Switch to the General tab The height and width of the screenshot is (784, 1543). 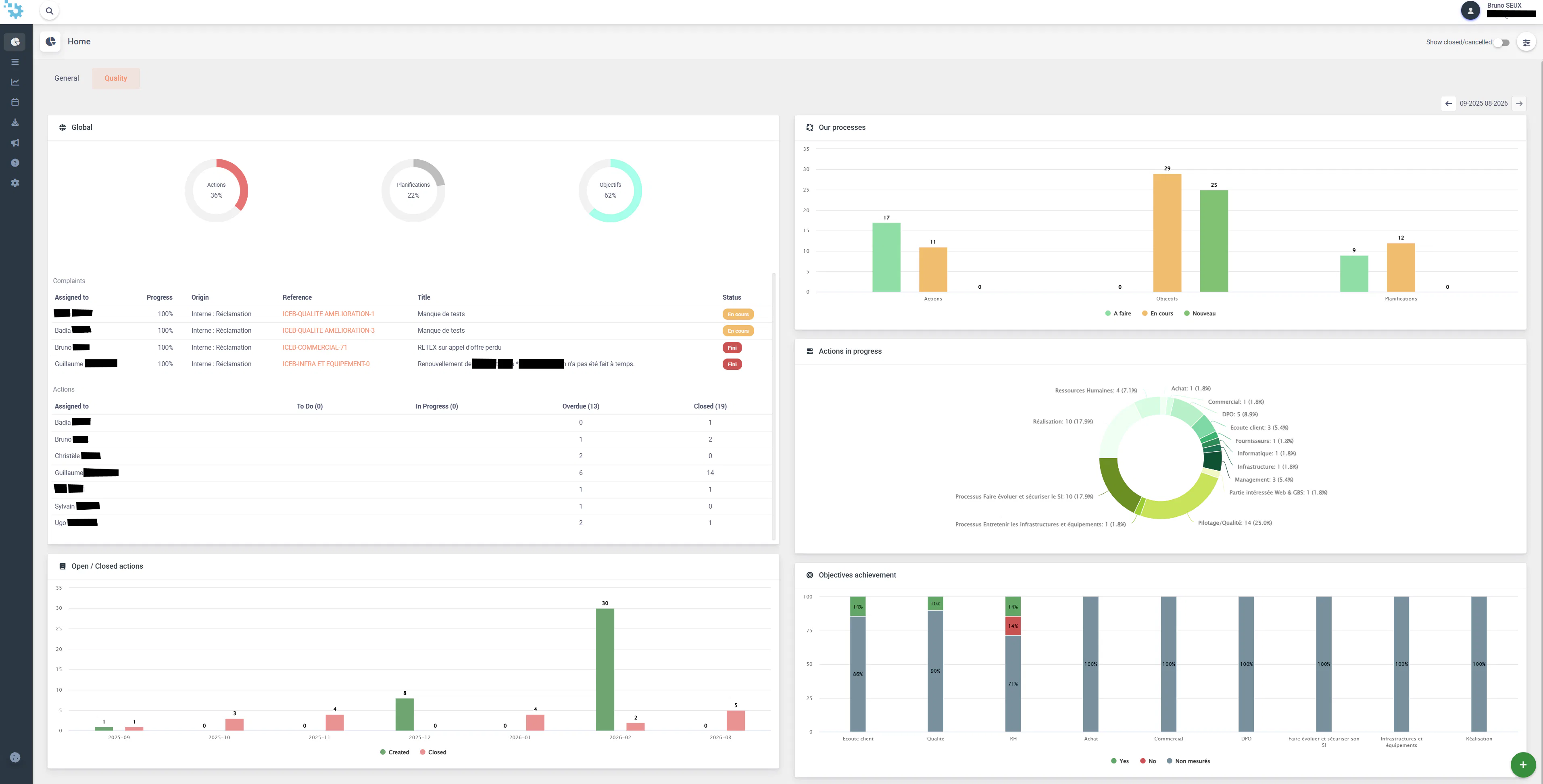67,79
